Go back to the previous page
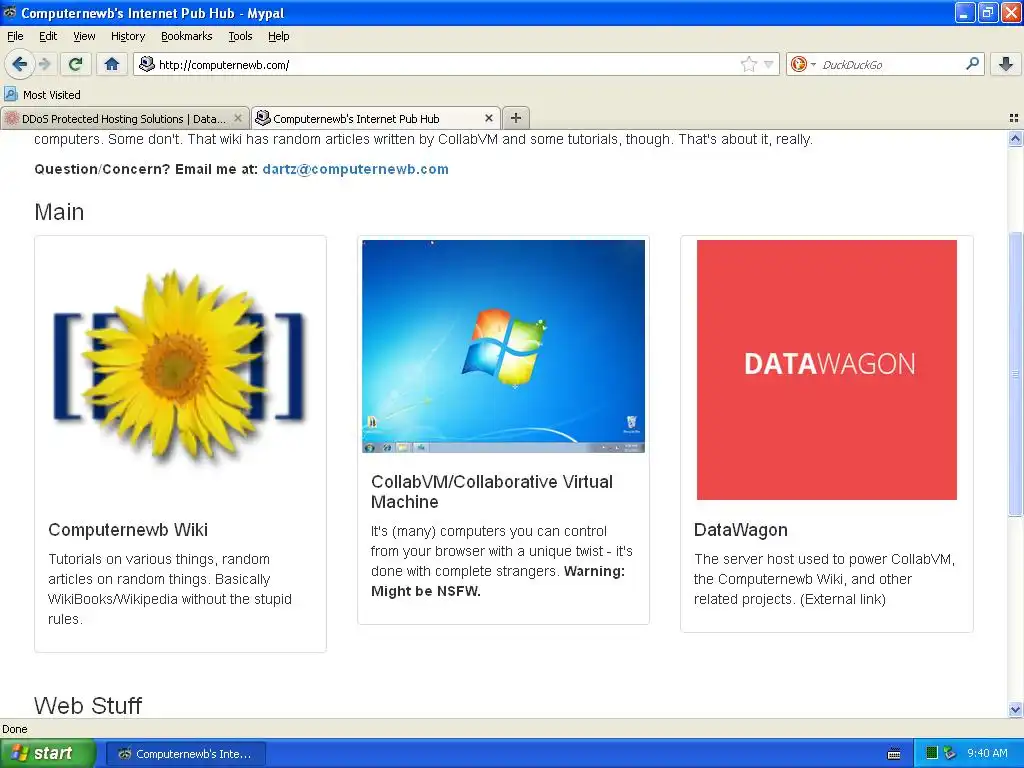The height and width of the screenshot is (768, 1024). 19,64
